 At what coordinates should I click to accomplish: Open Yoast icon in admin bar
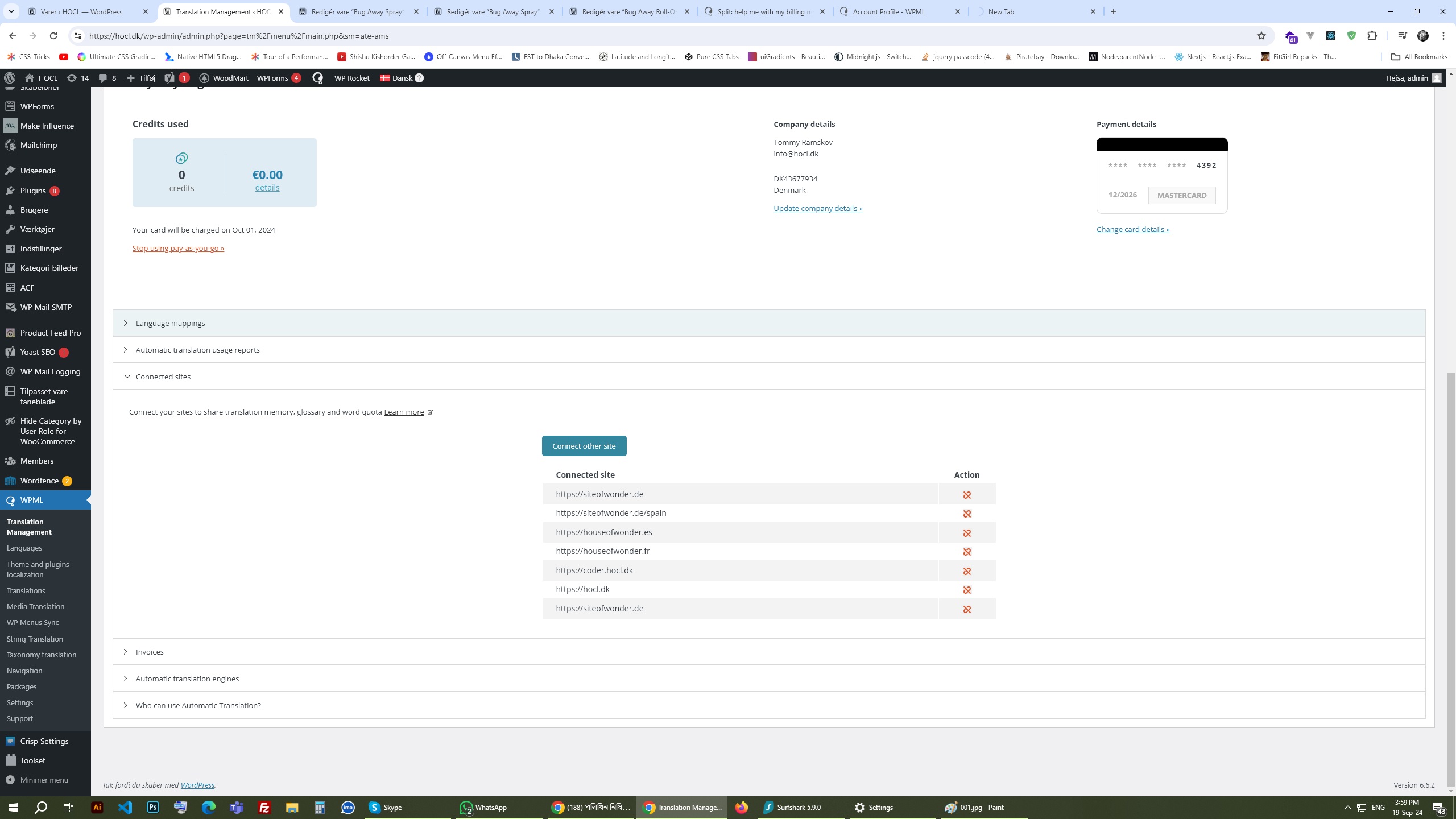(x=176, y=78)
